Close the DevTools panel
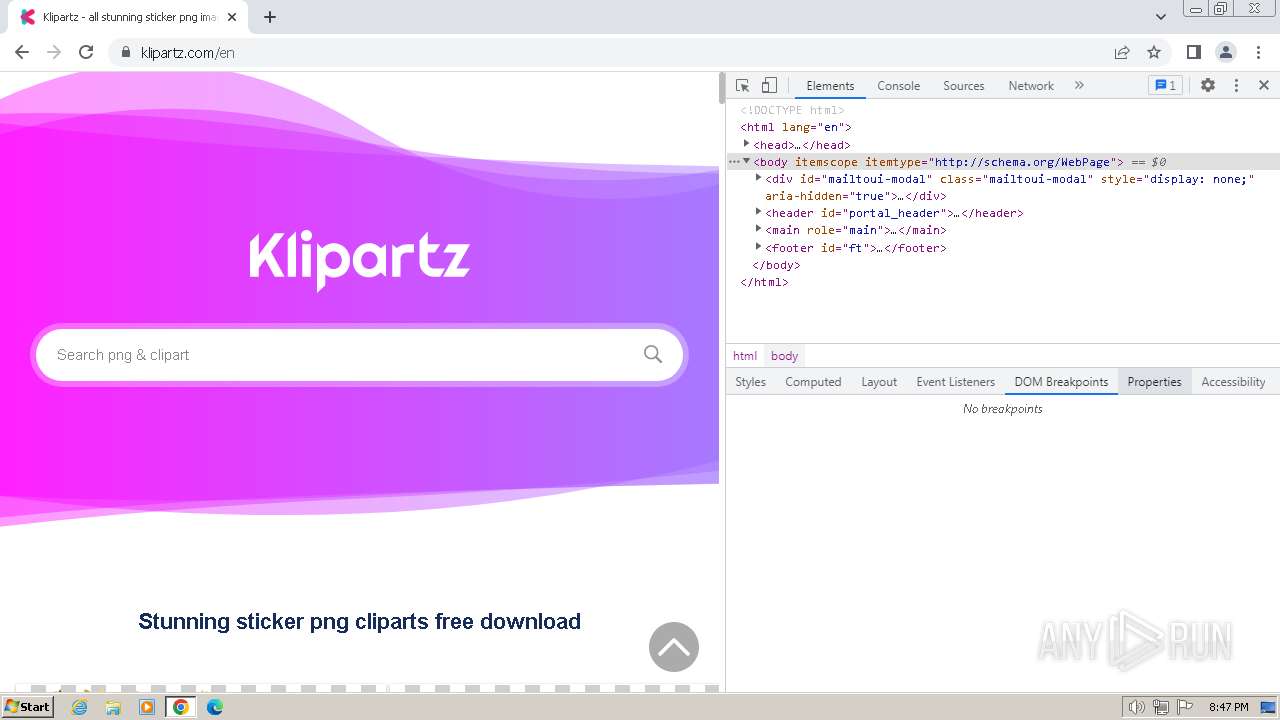 tap(1264, 86)
